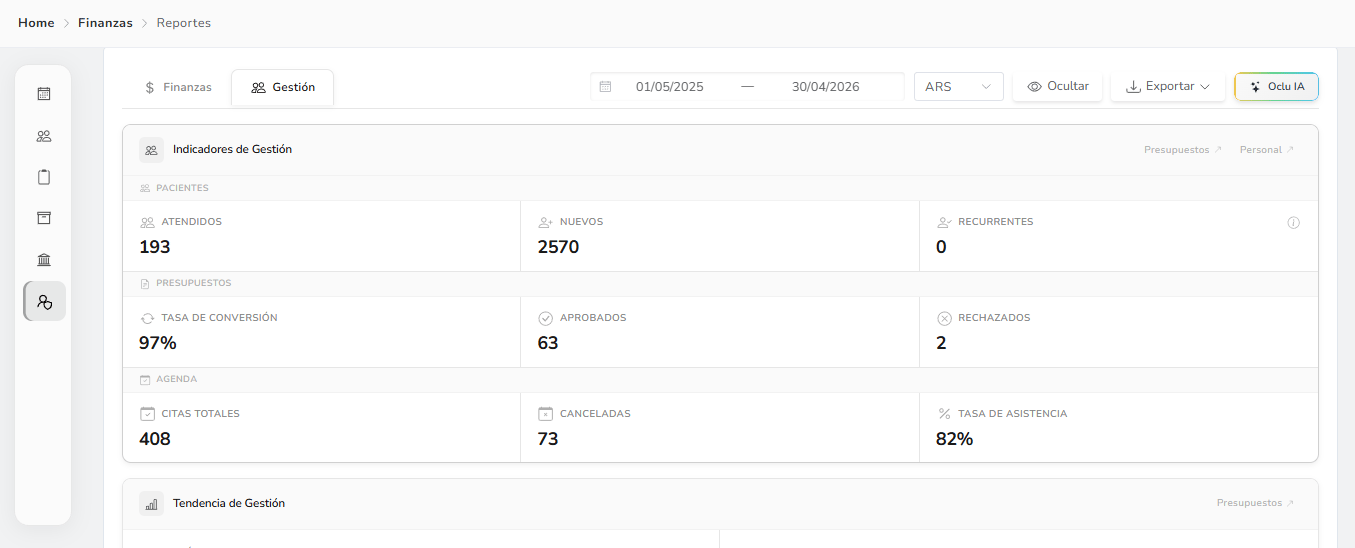Click the info icon beside Recurrentes
This screenshot has height=548, width=1355.
[1293, 222]
